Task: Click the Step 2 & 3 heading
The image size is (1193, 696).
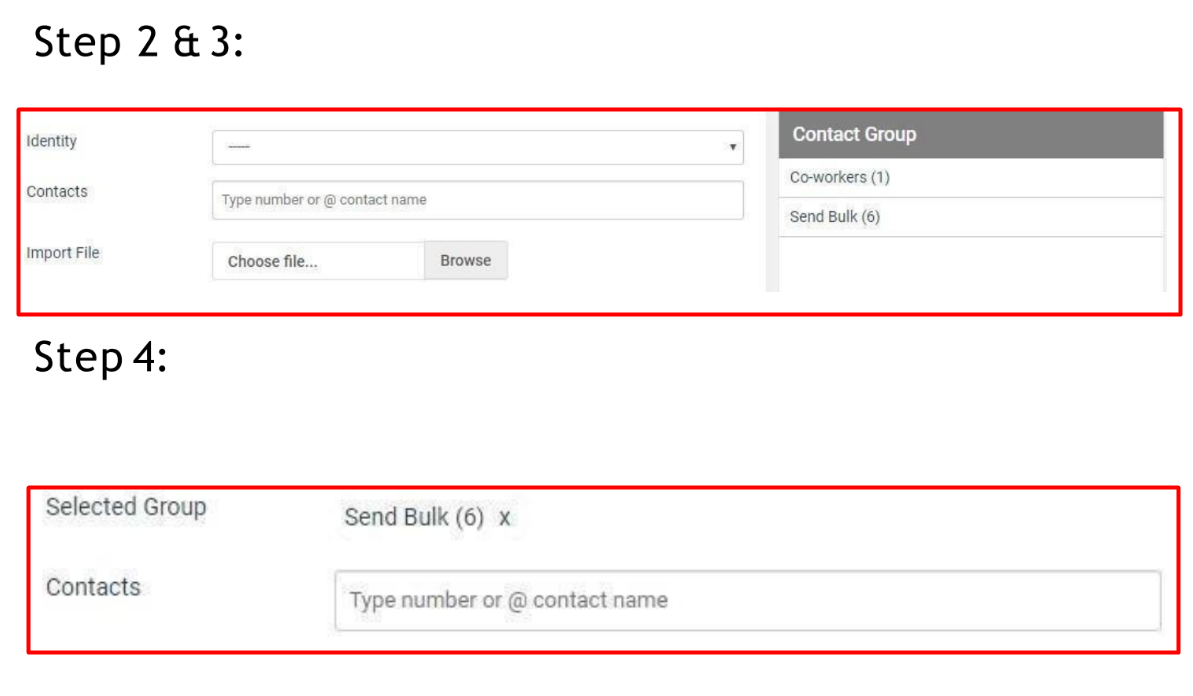Action: point(137,42)
